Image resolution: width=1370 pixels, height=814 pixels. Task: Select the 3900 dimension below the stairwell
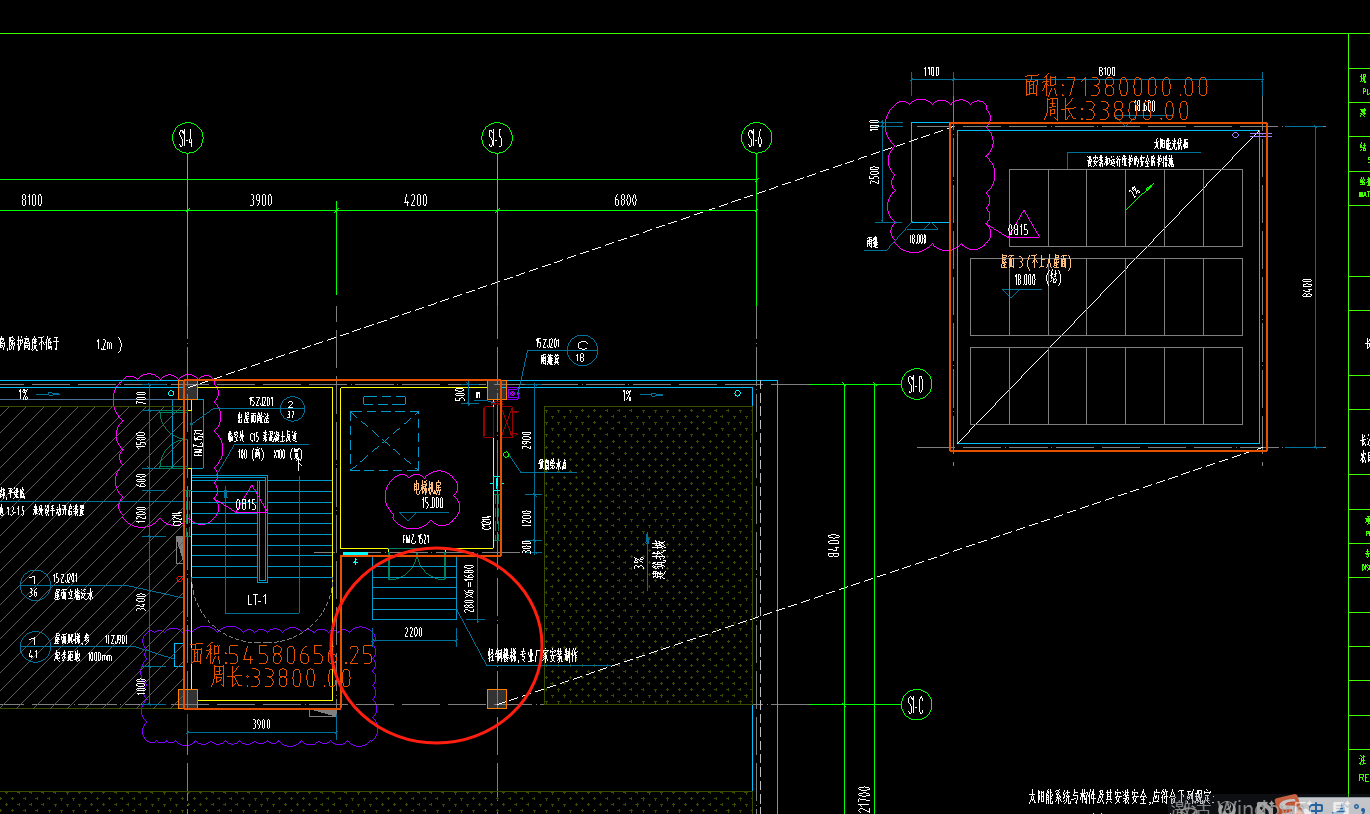261,724
